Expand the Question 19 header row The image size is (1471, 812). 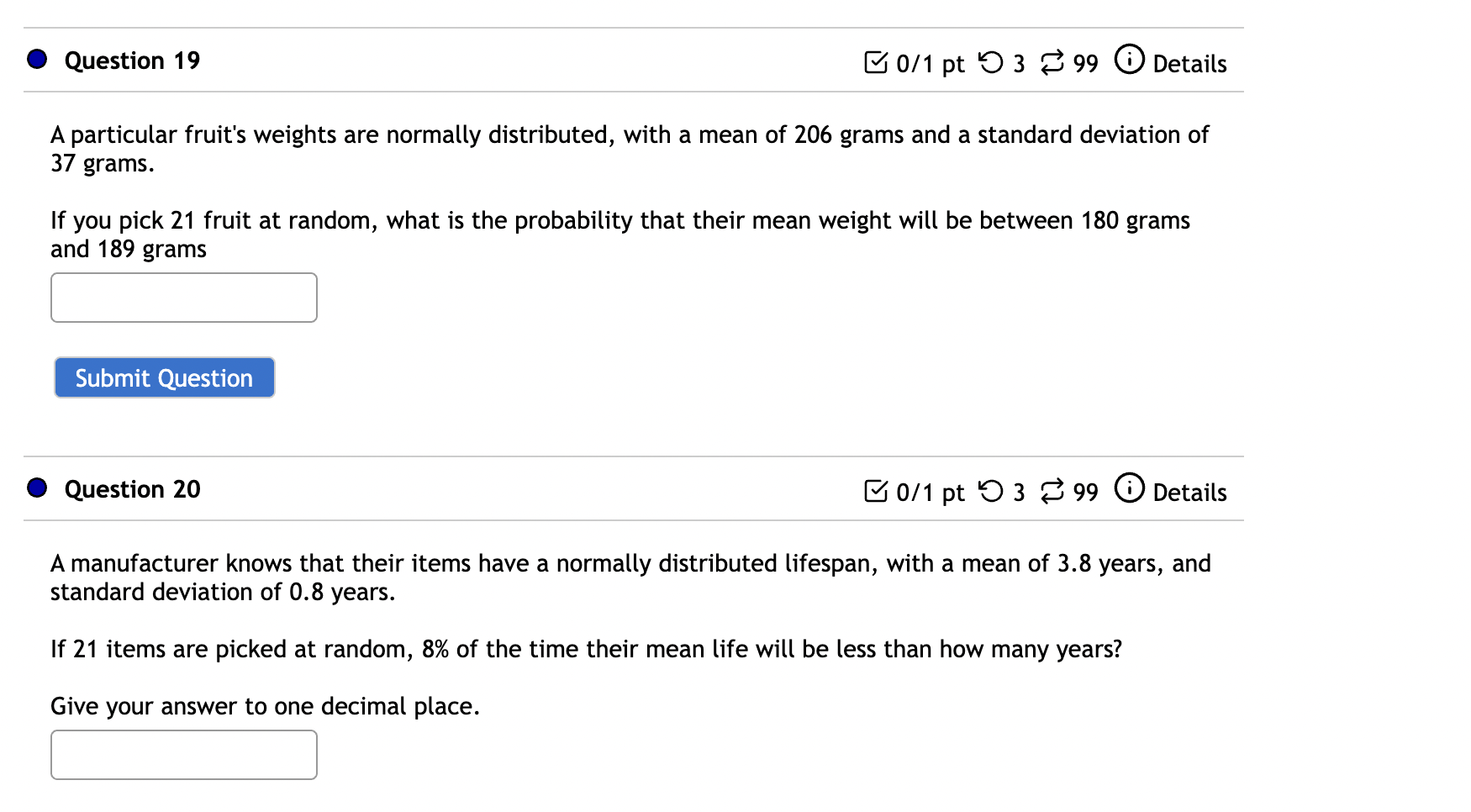tap(131, 60)
